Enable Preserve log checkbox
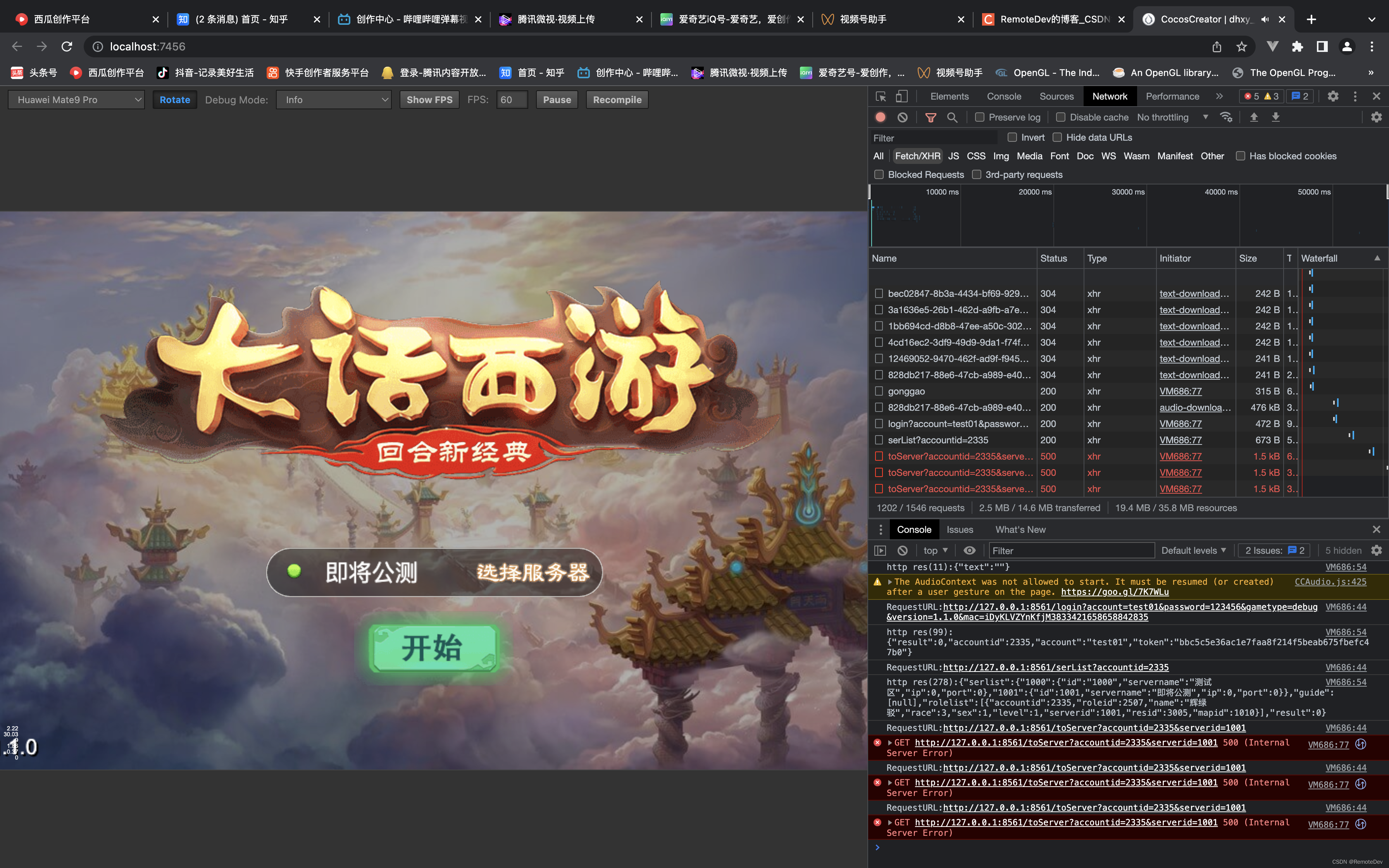 point(980,117)
